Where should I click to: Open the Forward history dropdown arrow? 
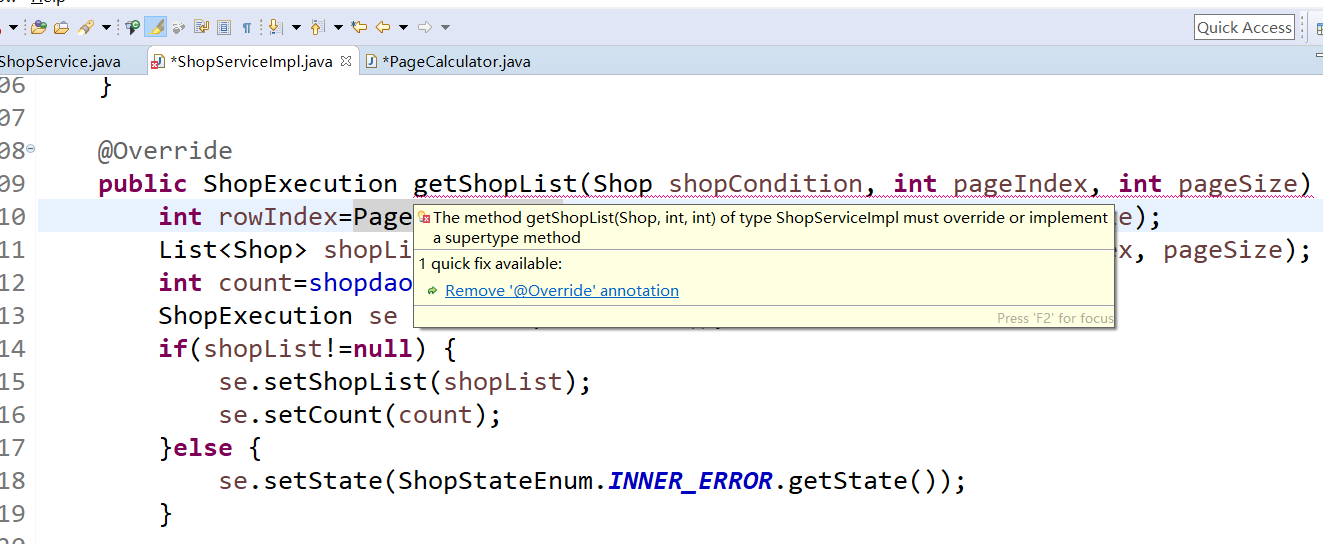[x=445, y=27]
